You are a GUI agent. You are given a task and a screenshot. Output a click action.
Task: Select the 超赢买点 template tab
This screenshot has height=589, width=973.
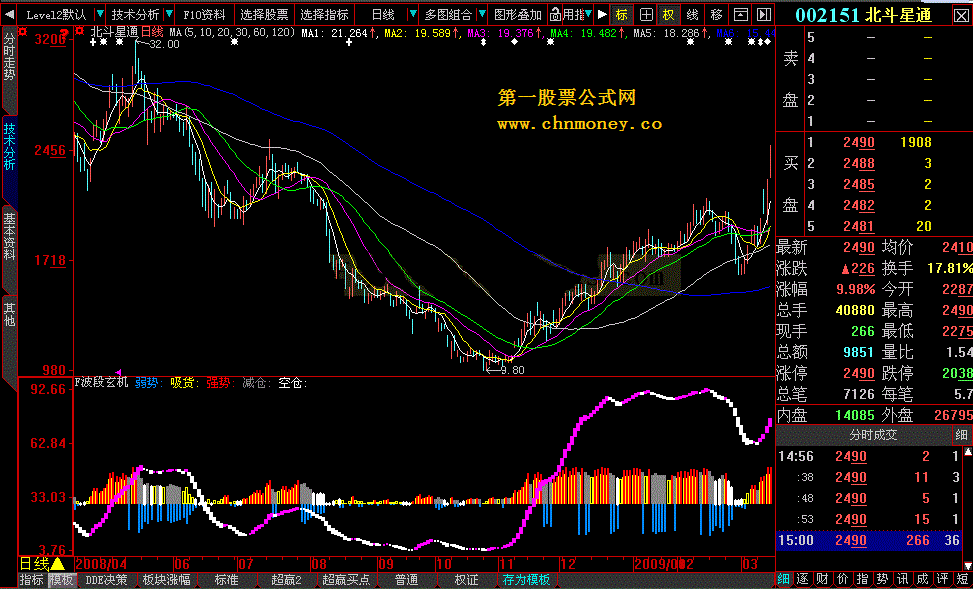[x=346, y=580]
